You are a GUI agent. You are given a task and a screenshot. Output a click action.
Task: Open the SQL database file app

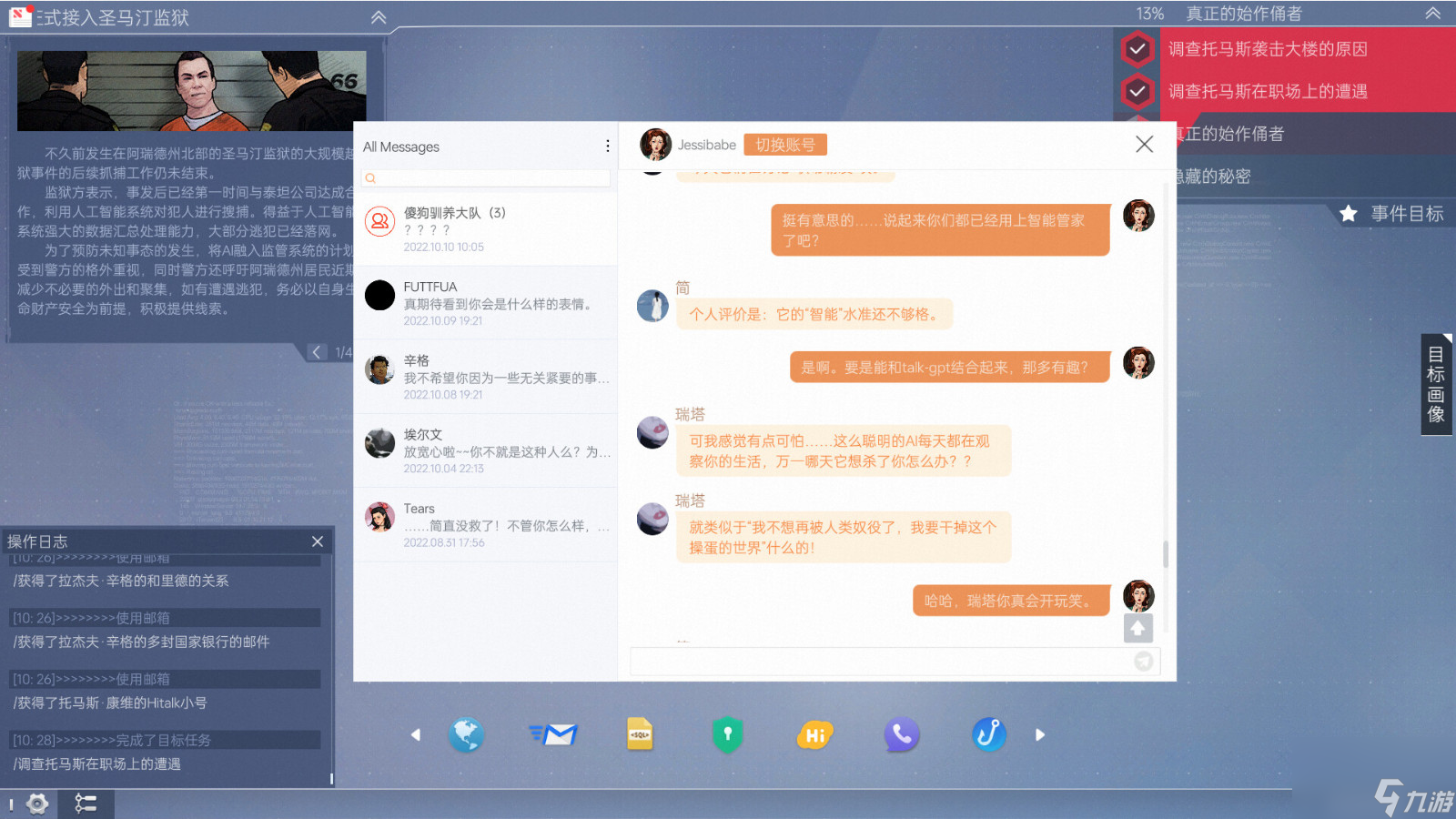click(x=640, y=734)
